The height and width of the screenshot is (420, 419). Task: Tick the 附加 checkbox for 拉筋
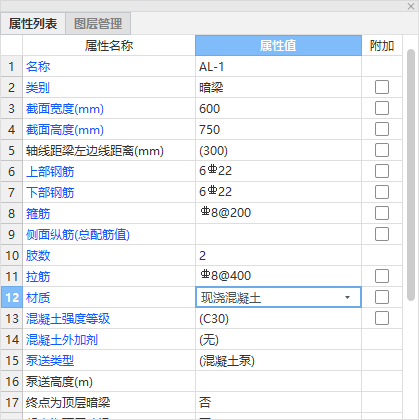pos(382,276)
